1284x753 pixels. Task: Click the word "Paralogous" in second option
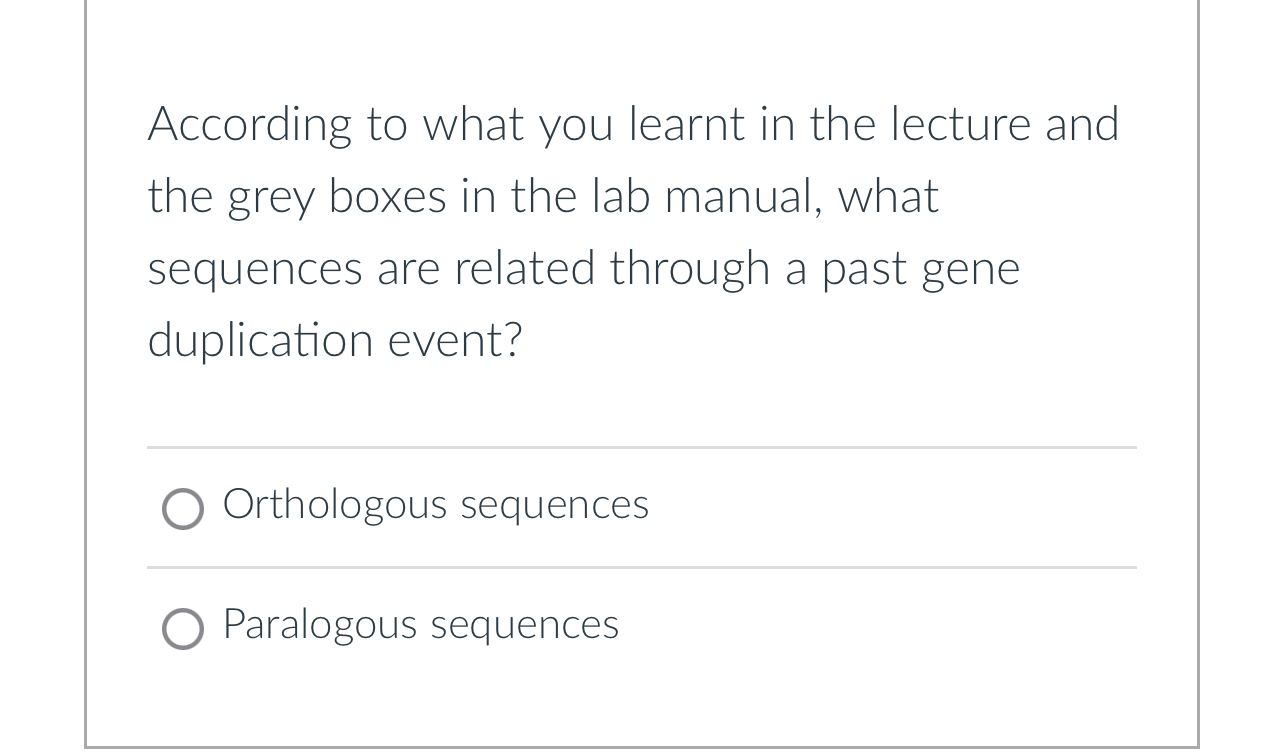click(x=320, y=625)
